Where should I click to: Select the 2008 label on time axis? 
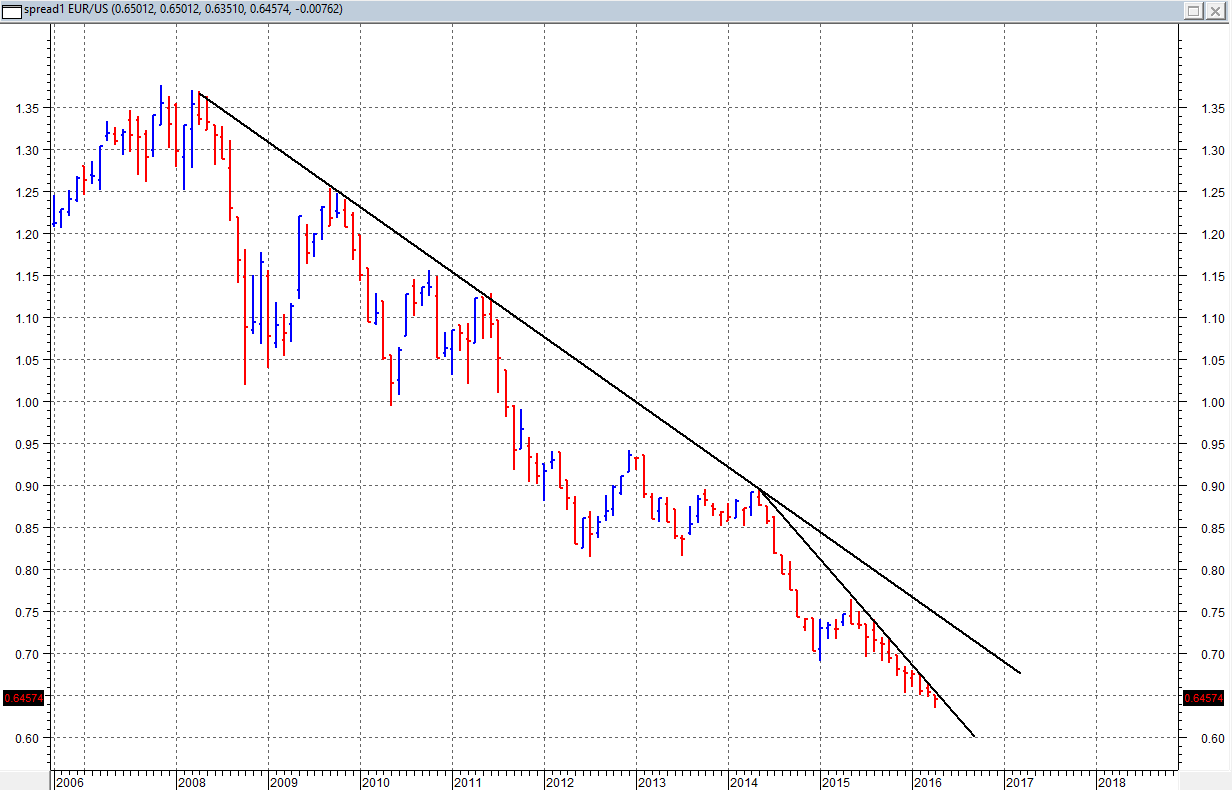(192, 781)
